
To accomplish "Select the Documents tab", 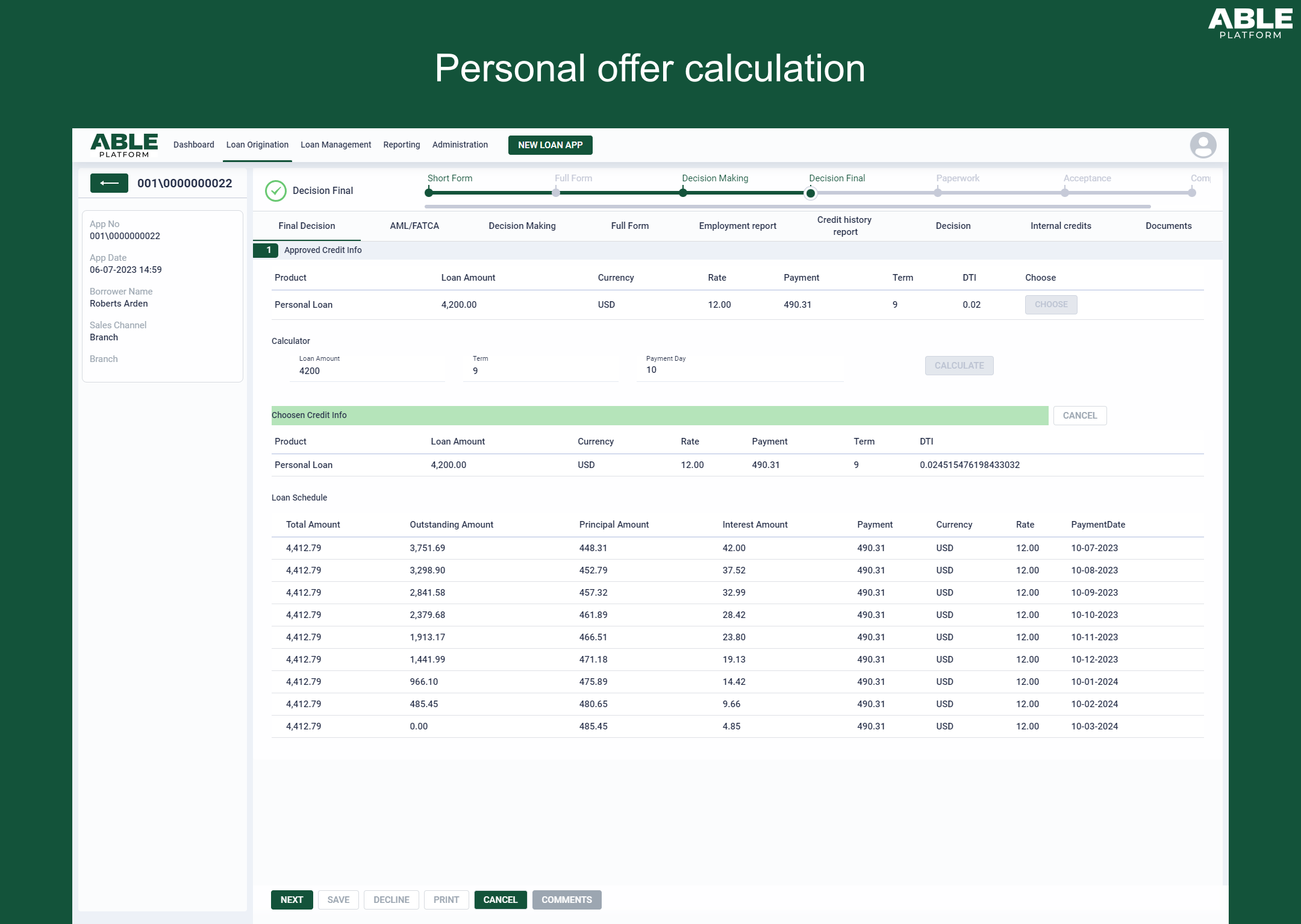I will 1168,225.
